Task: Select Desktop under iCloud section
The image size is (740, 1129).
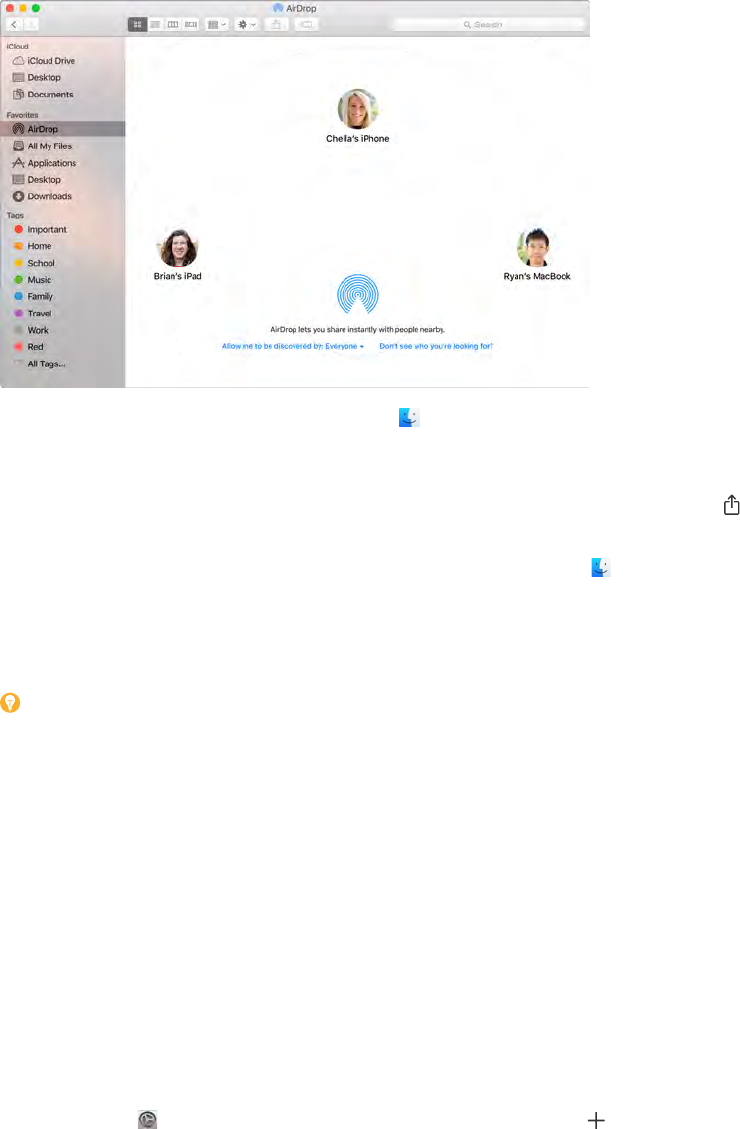Action: pyautogui.click(x=37, y=78)
